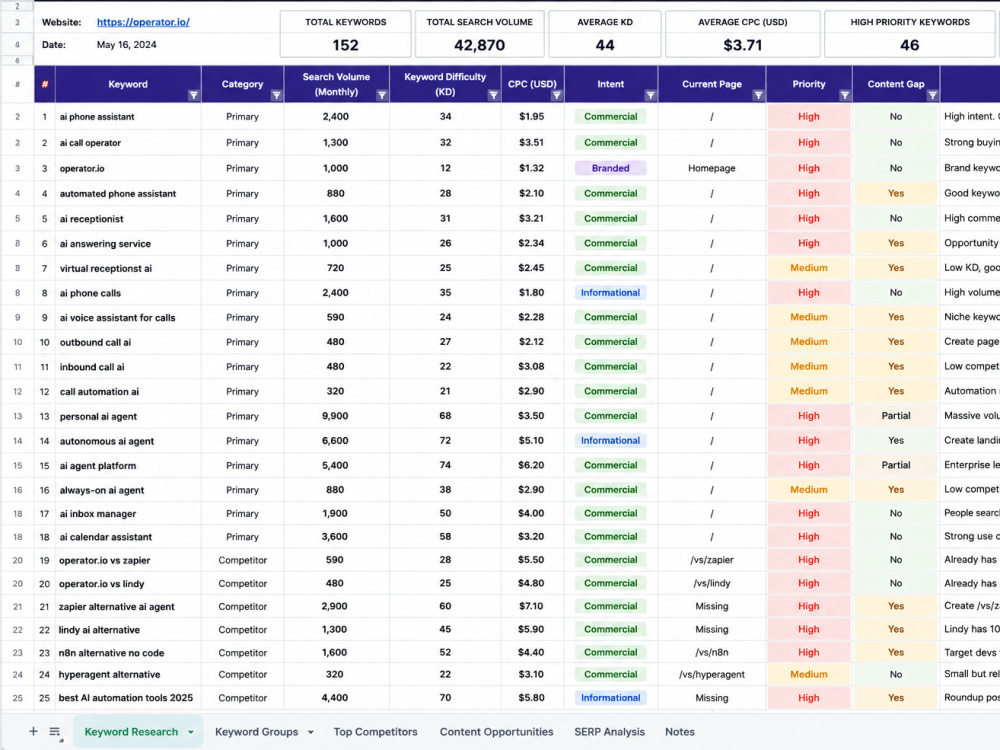Viewport: 1000px width, 750px height.
Task: Click Partial content gap for personal ai agent
Action: click(895, 416)
